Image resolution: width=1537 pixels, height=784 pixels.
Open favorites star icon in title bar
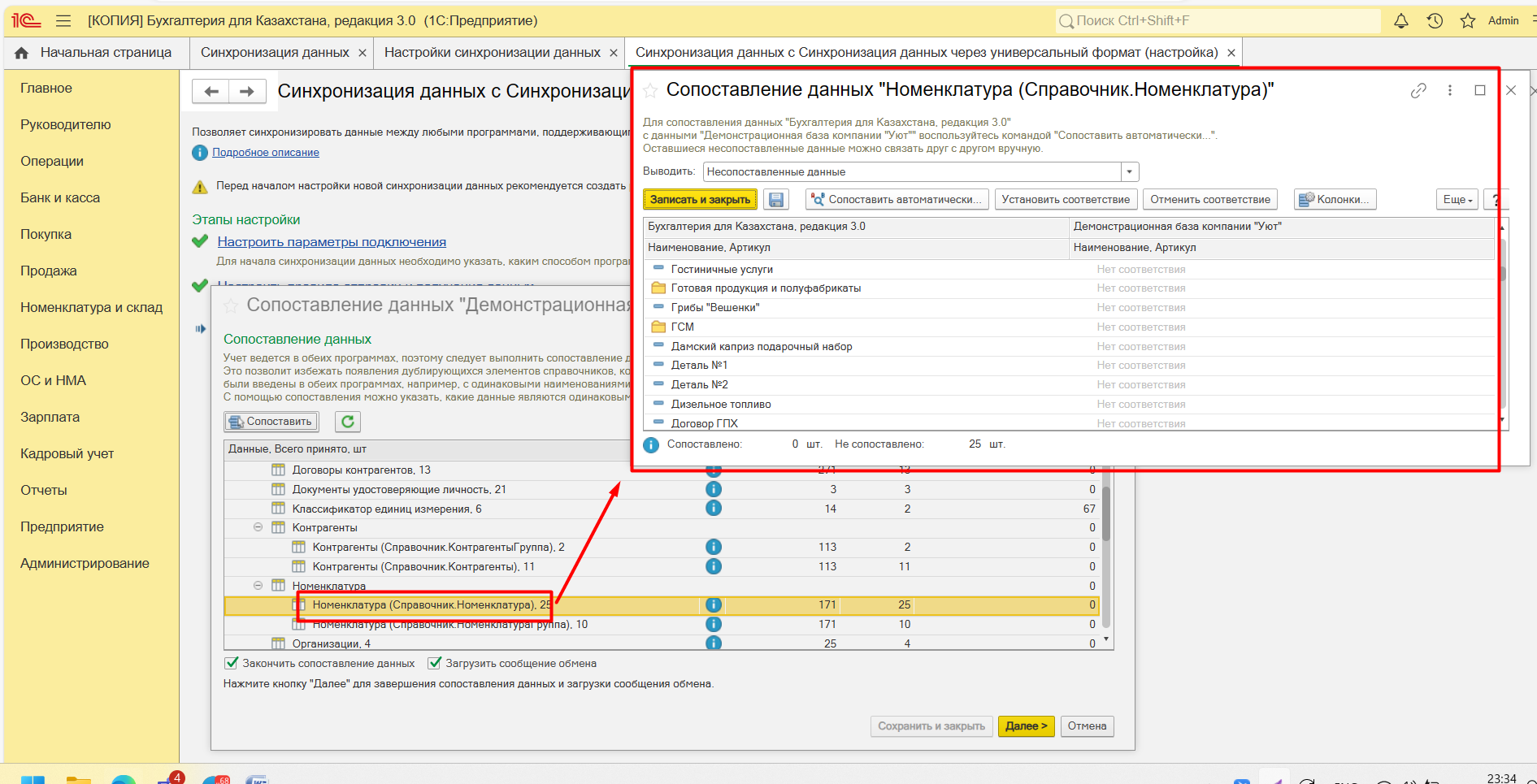click(x=1467, y=21)
